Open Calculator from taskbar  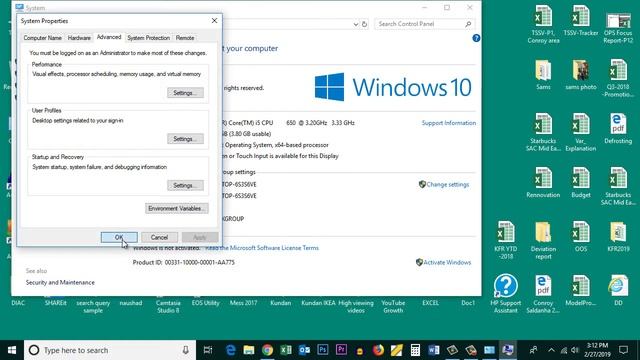(x=415, y=350)
